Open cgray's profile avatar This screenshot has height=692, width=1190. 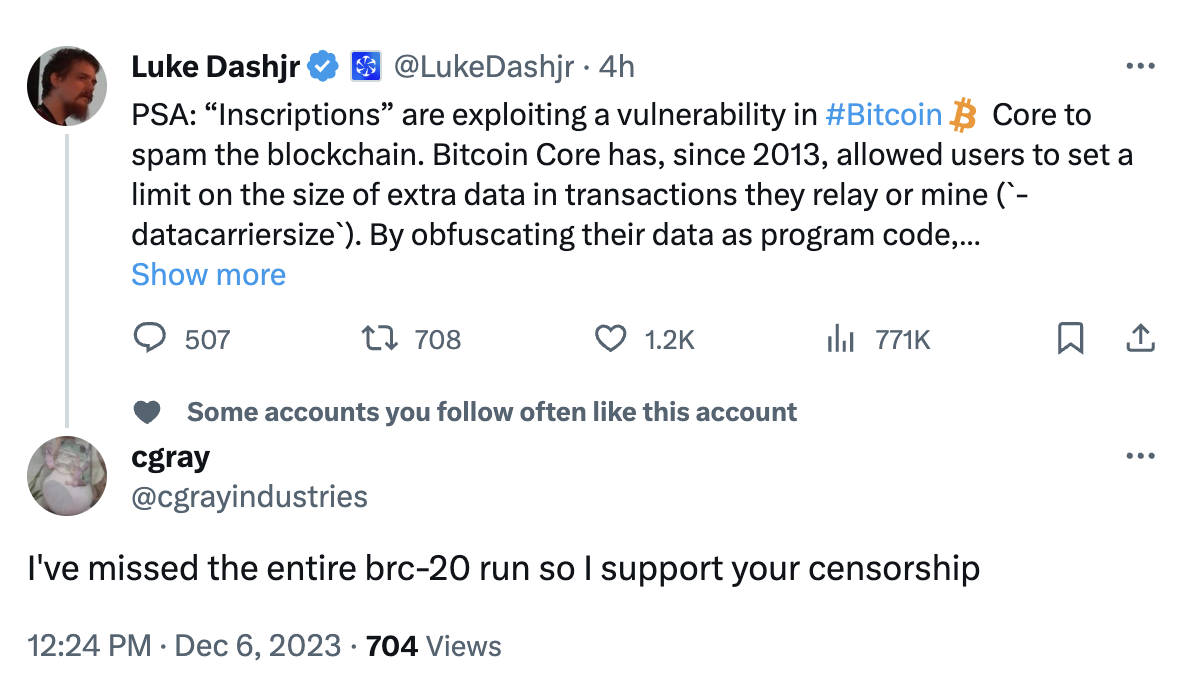pos(66,476)
